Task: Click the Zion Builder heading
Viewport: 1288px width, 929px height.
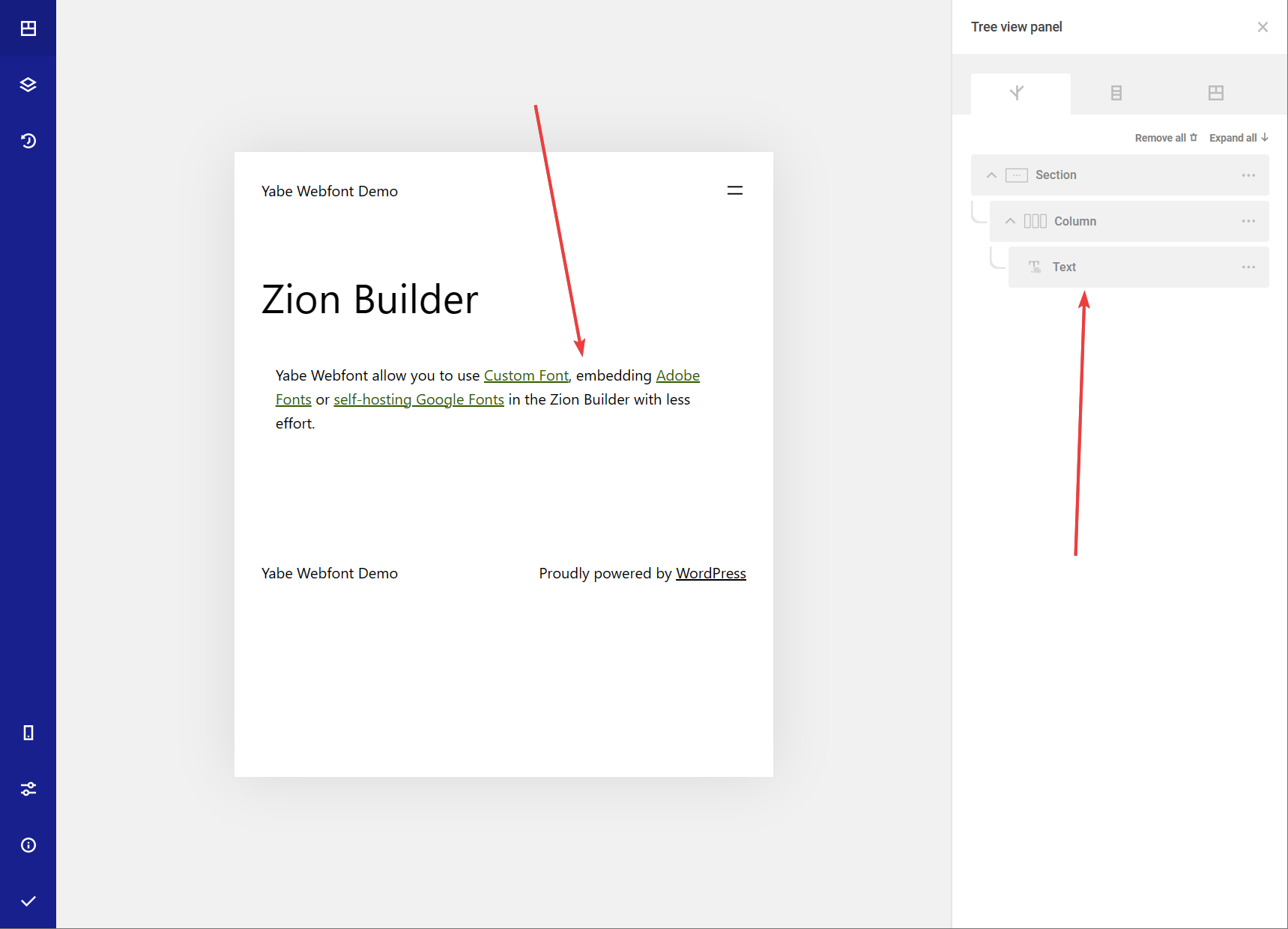Action: click(x=369, y=300)
